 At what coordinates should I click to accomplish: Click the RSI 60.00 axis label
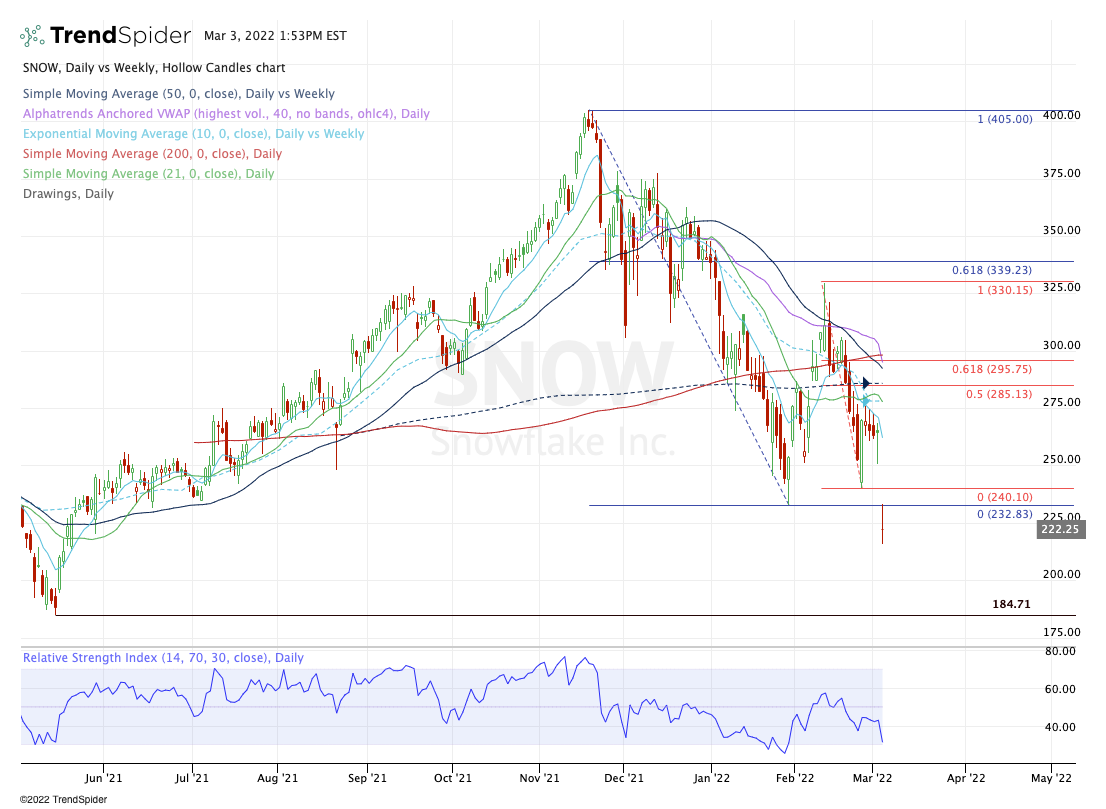pos(1059,689)
